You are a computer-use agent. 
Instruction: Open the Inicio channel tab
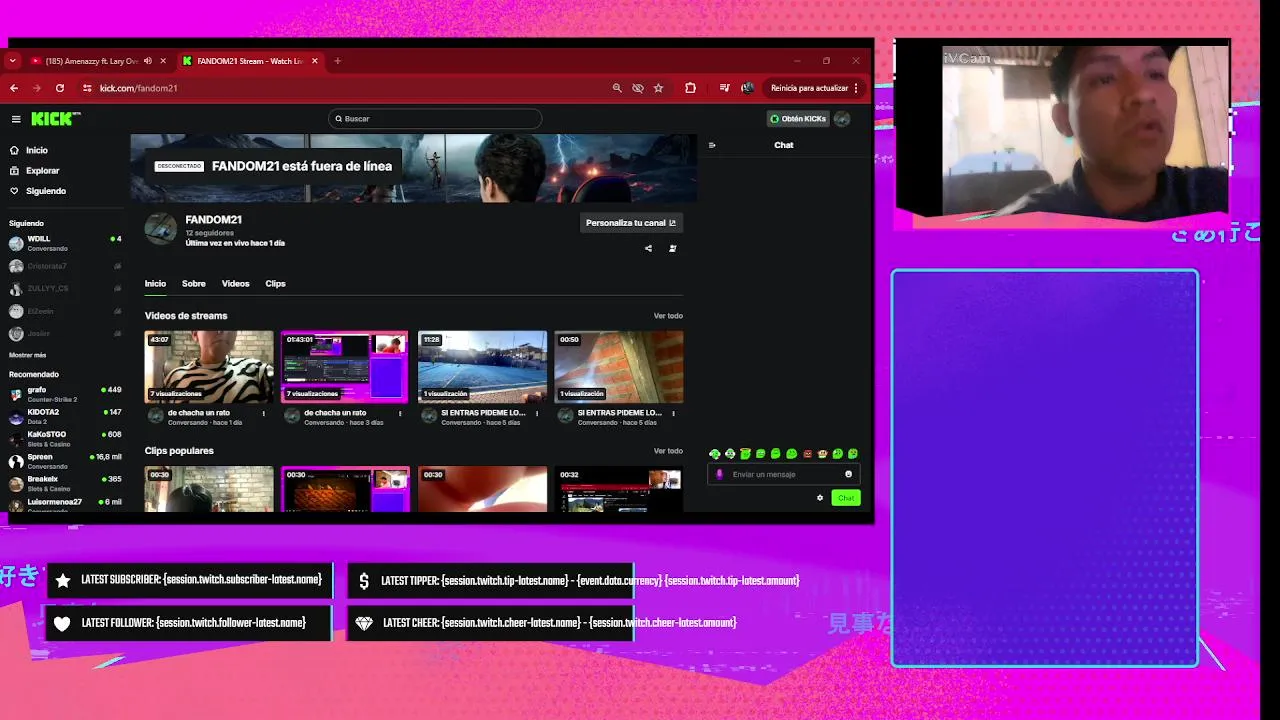(x=155, y=284)
